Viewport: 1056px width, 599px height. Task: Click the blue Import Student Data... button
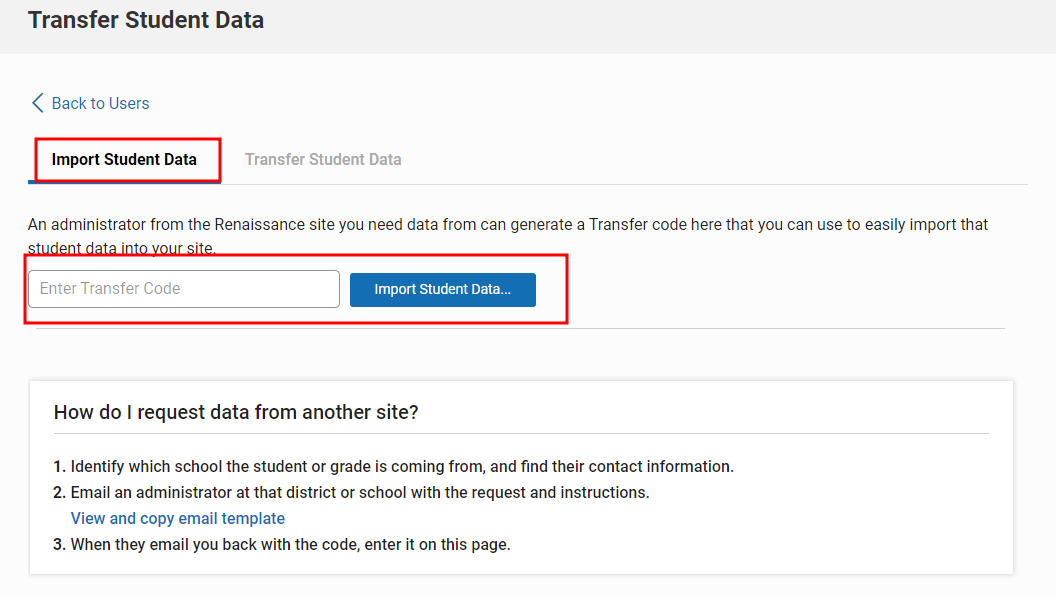(442, 290)
